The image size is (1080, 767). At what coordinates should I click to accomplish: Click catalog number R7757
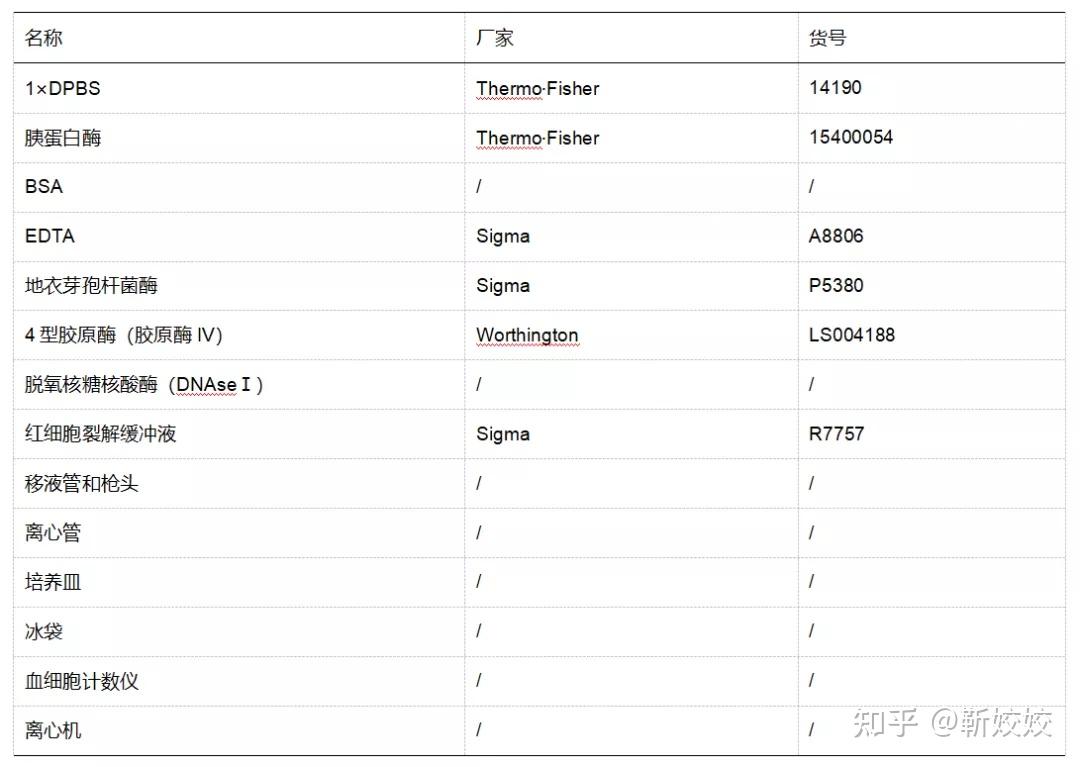coord(836,434)
